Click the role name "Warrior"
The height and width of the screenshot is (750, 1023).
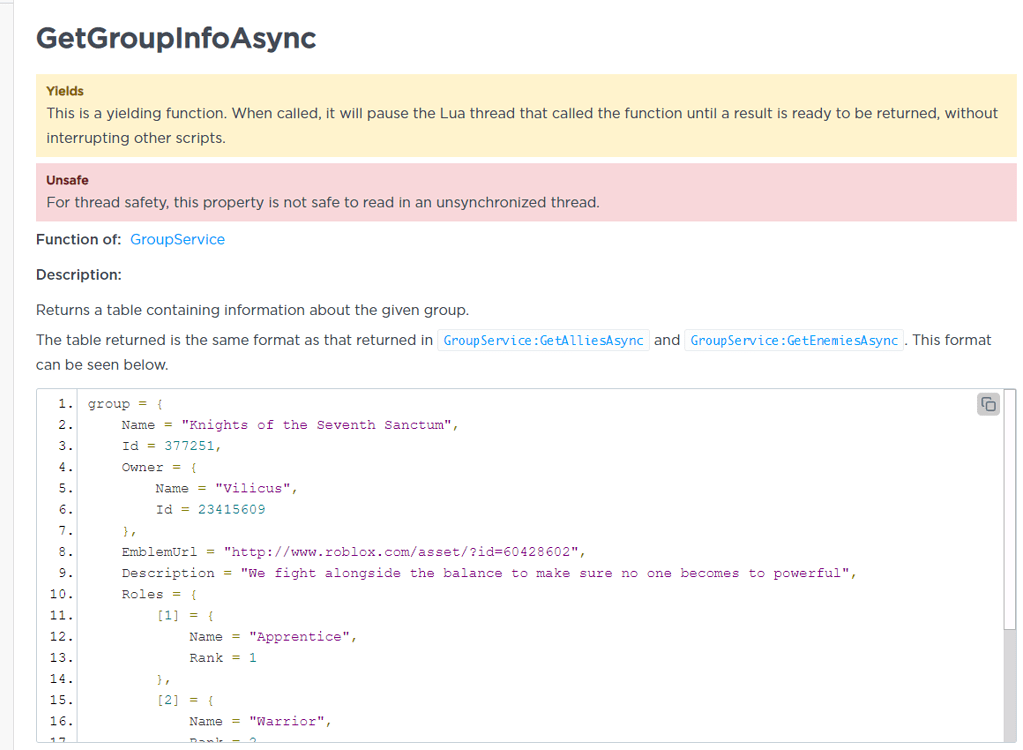[286, 721]
